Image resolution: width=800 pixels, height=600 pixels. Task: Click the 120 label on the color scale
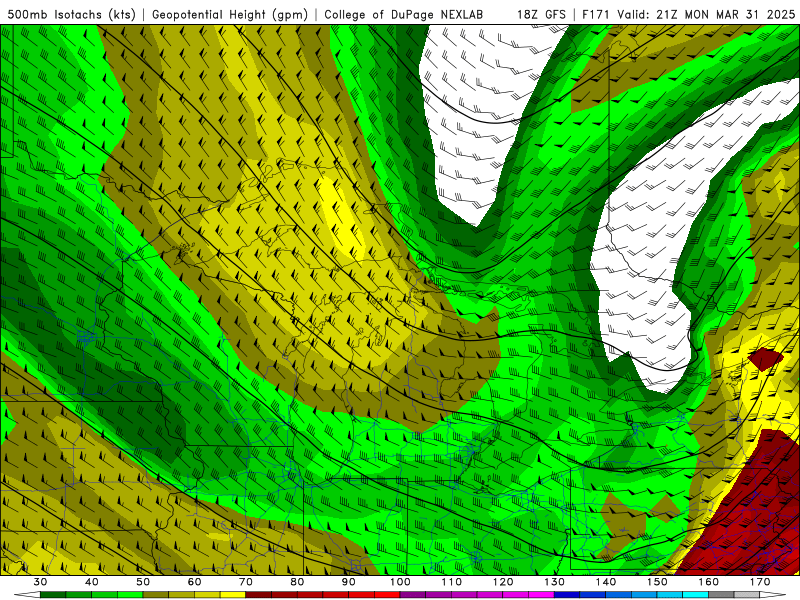click(503, 582)
